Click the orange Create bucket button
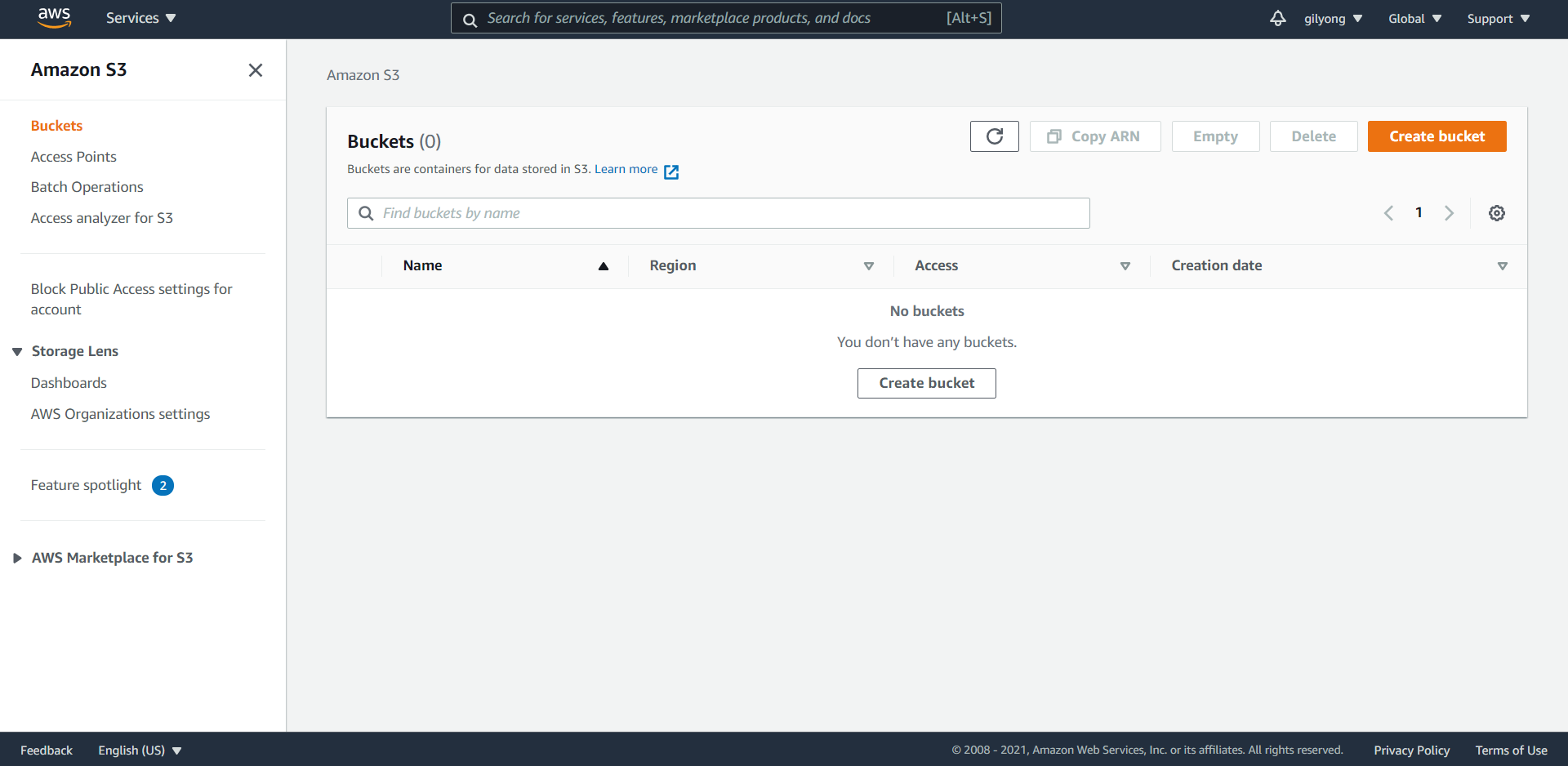1568x766 pixels. [1437, 136]
